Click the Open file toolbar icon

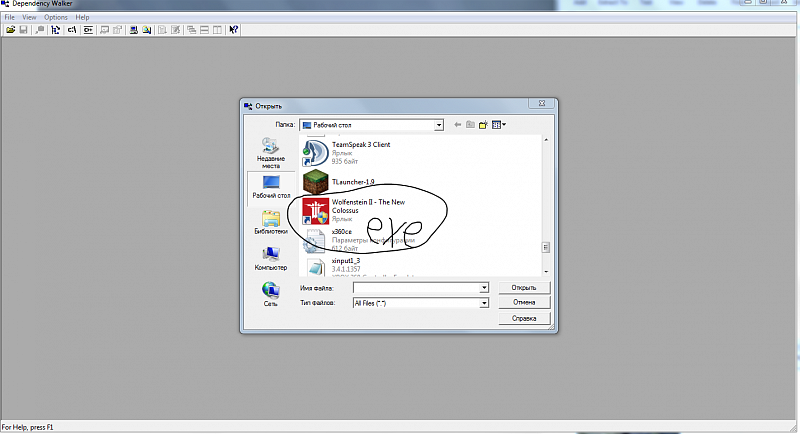tap(10, 30)
